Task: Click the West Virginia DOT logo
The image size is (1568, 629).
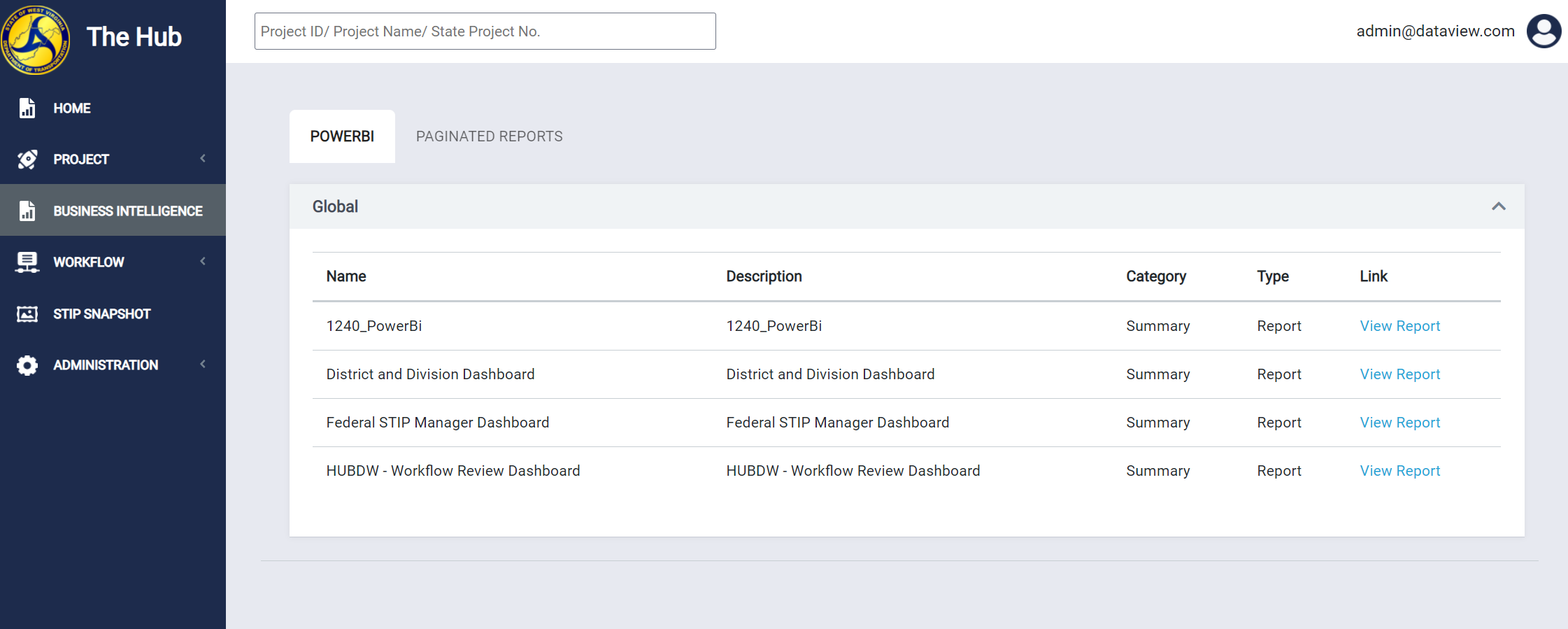Action: coord(35,39)
